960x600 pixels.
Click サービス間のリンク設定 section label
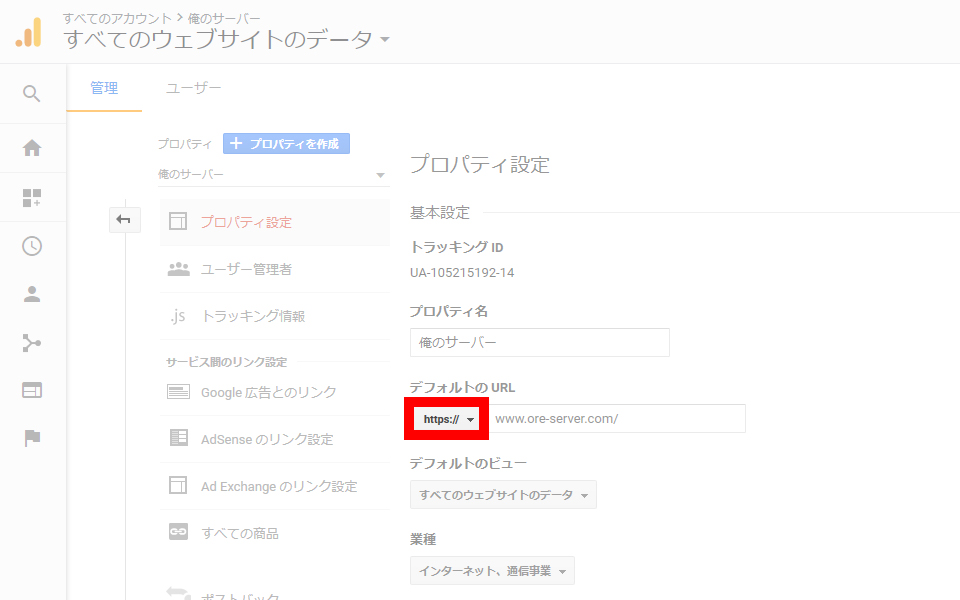point(227,362)
